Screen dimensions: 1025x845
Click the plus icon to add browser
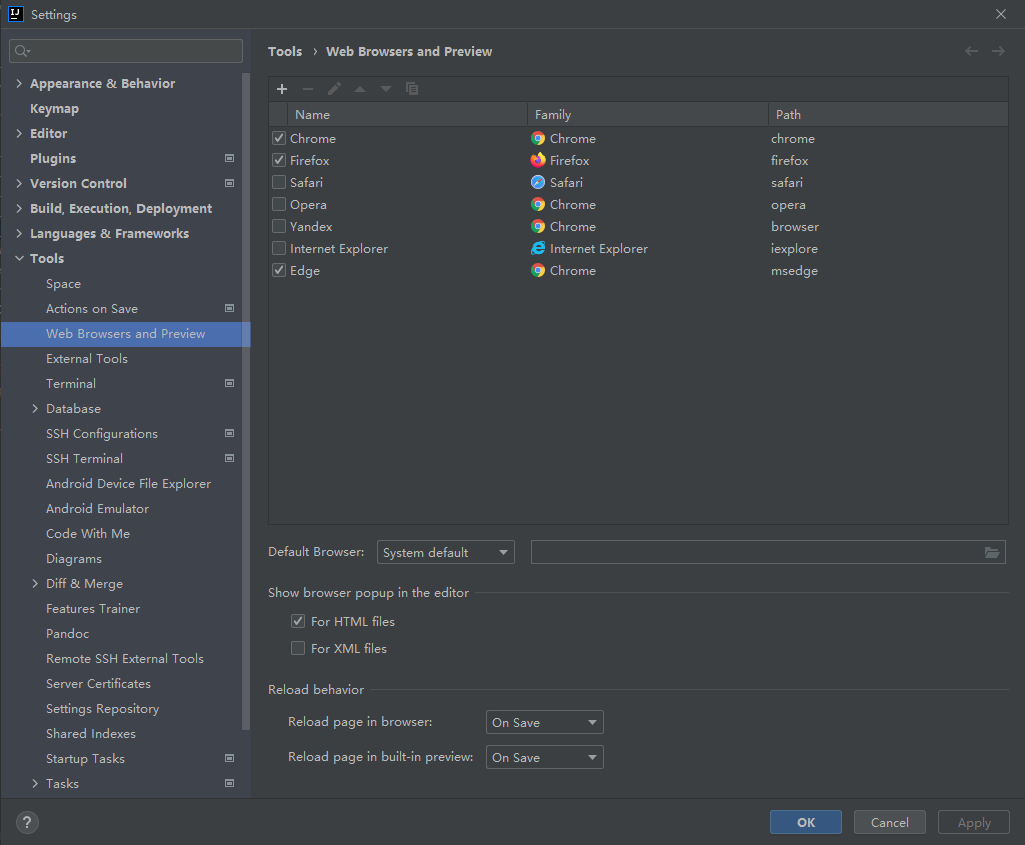pyautogui.click(x=282, y=89)
